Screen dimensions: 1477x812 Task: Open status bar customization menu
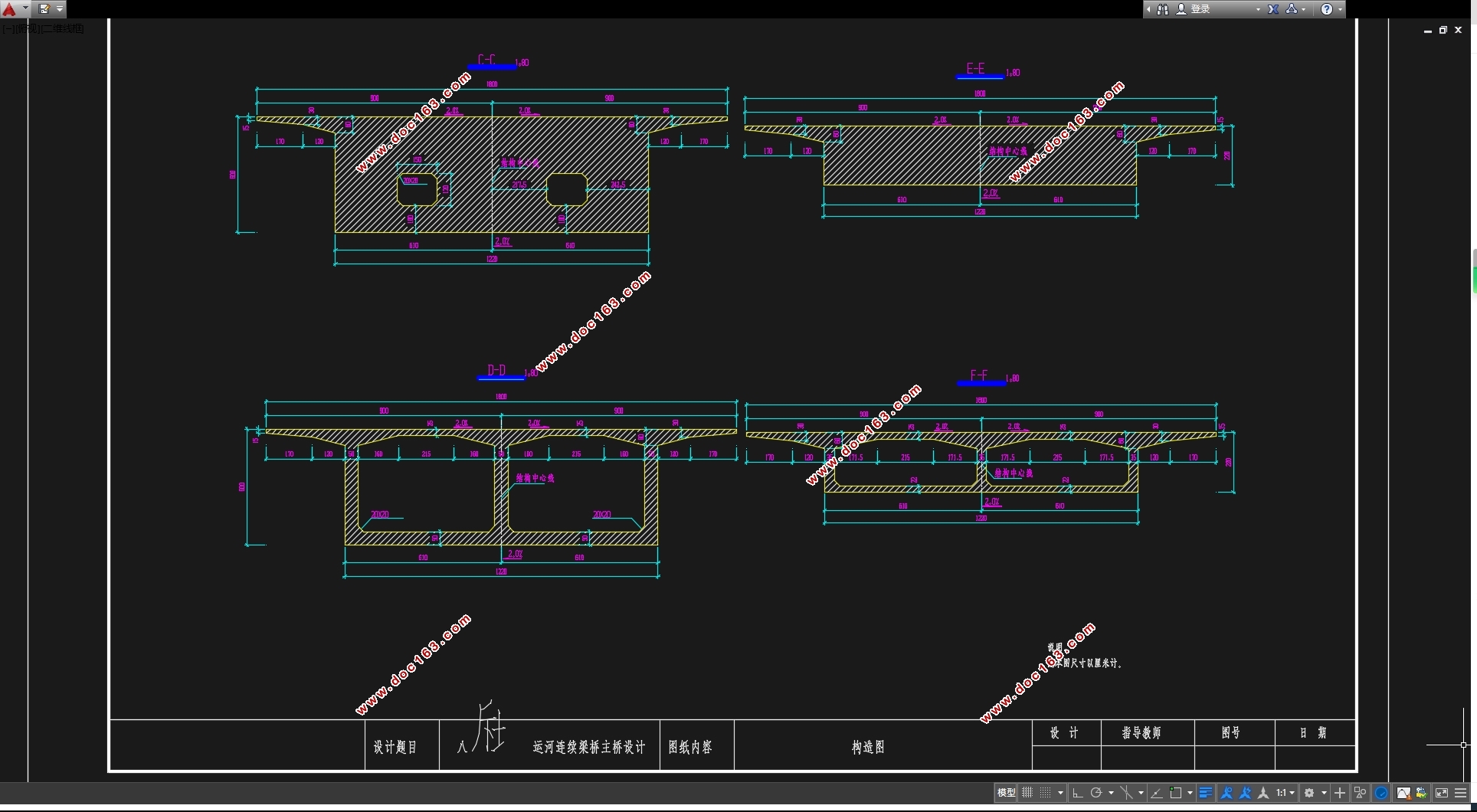point(1461,793)
